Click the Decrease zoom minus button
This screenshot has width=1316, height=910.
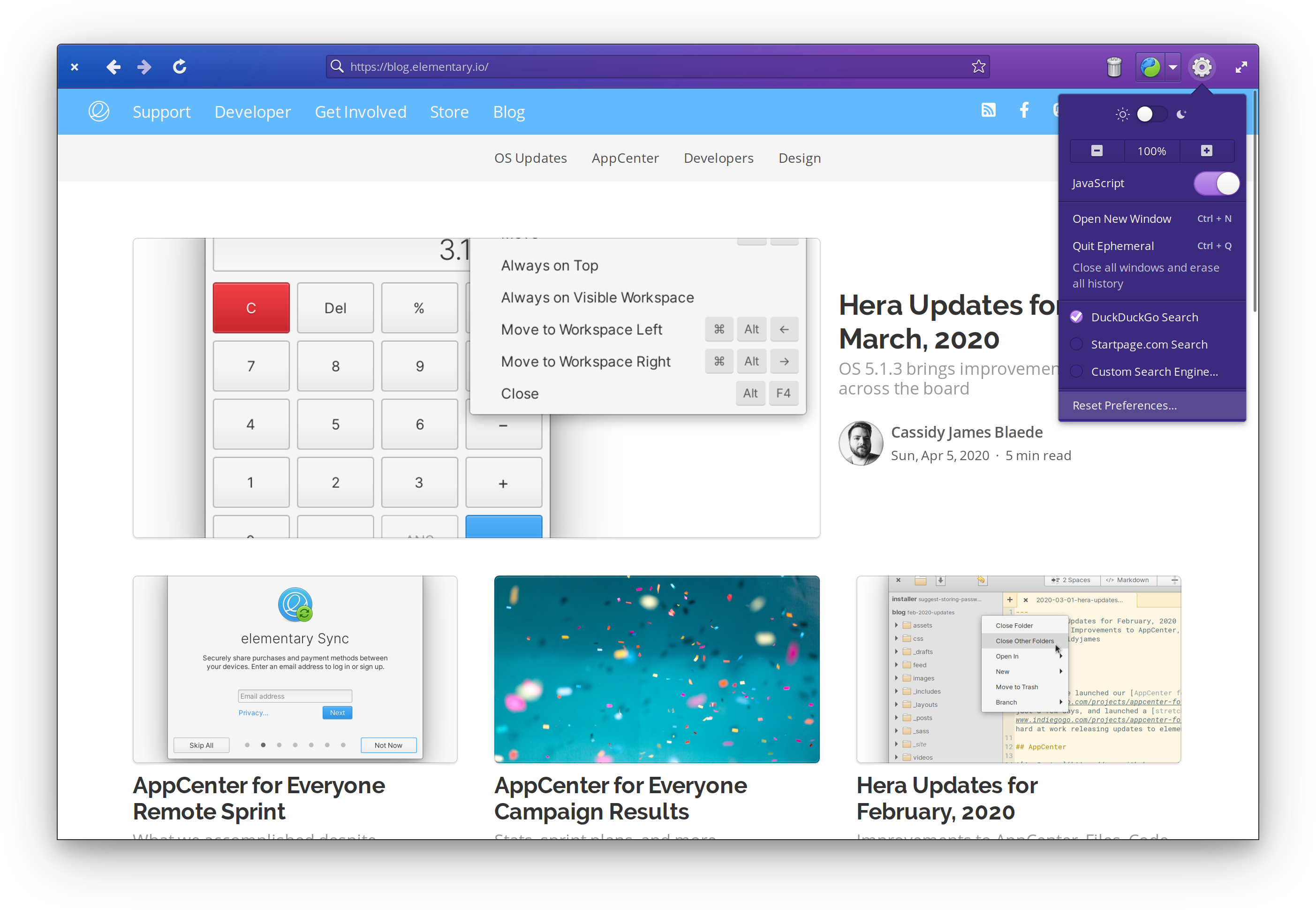pos(1097,150)
